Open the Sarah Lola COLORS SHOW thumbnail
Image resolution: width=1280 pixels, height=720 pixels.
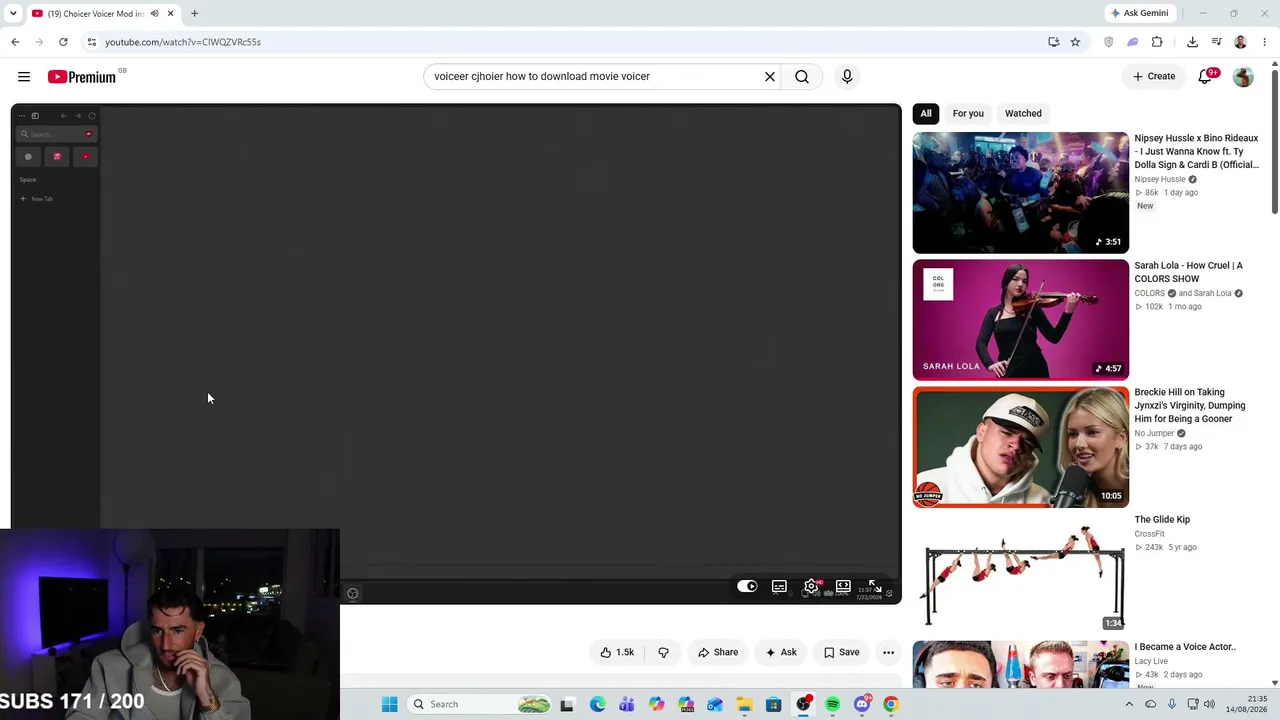(1021, 320)
